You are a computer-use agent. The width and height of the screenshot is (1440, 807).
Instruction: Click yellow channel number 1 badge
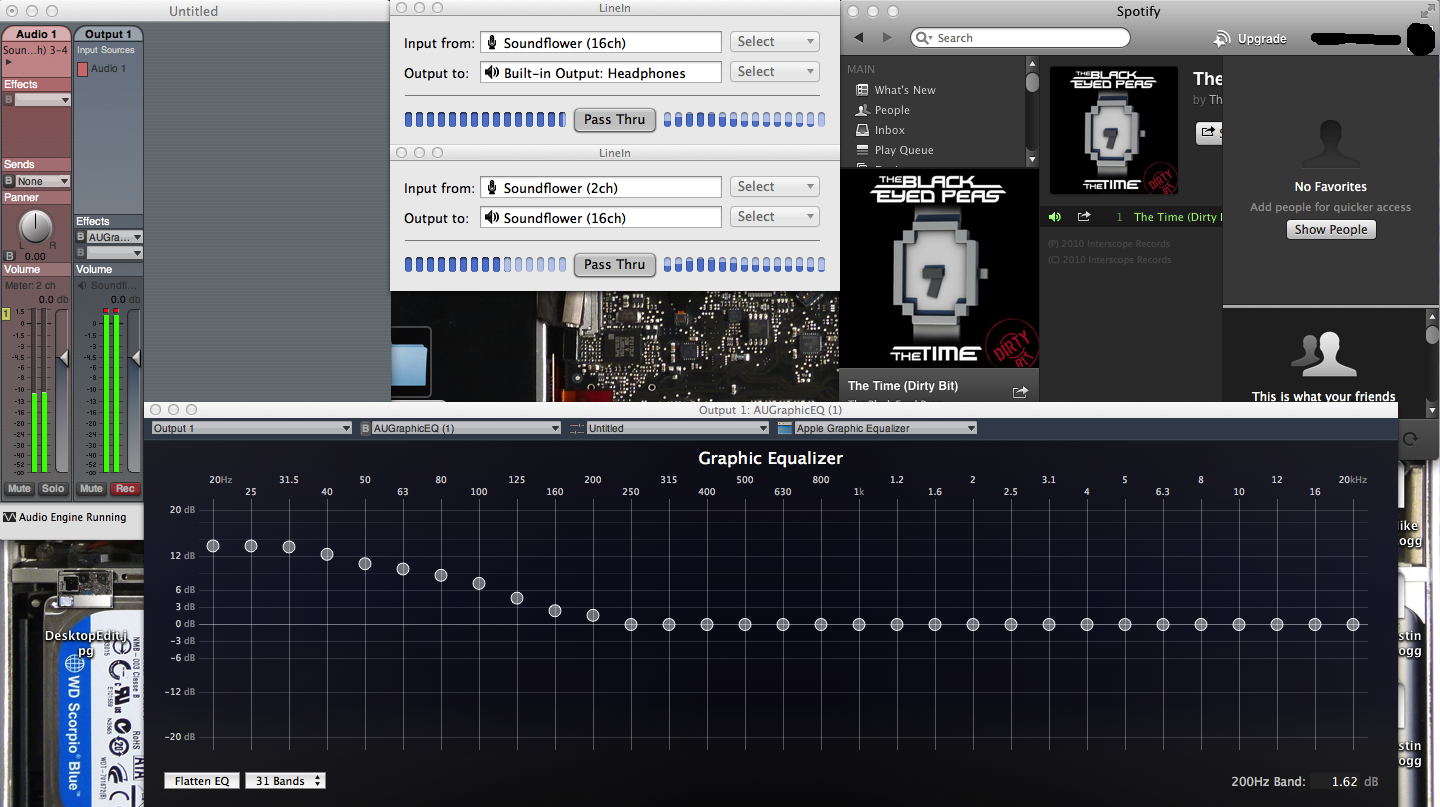[5, 314]
